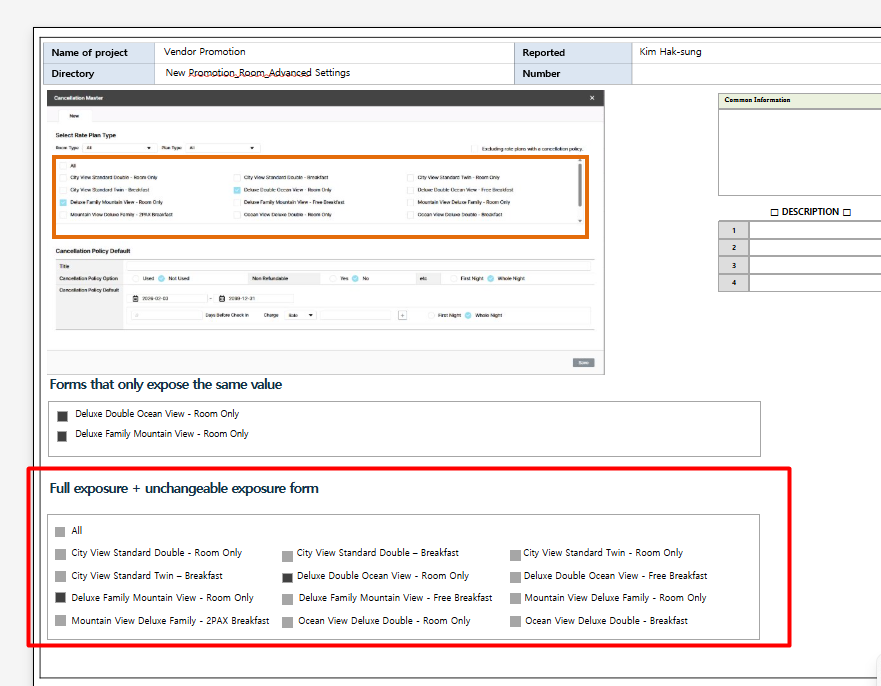The image size is (881, 686).
Task: Close the Cancellation Master dialog with X
Action: [592, 98]
